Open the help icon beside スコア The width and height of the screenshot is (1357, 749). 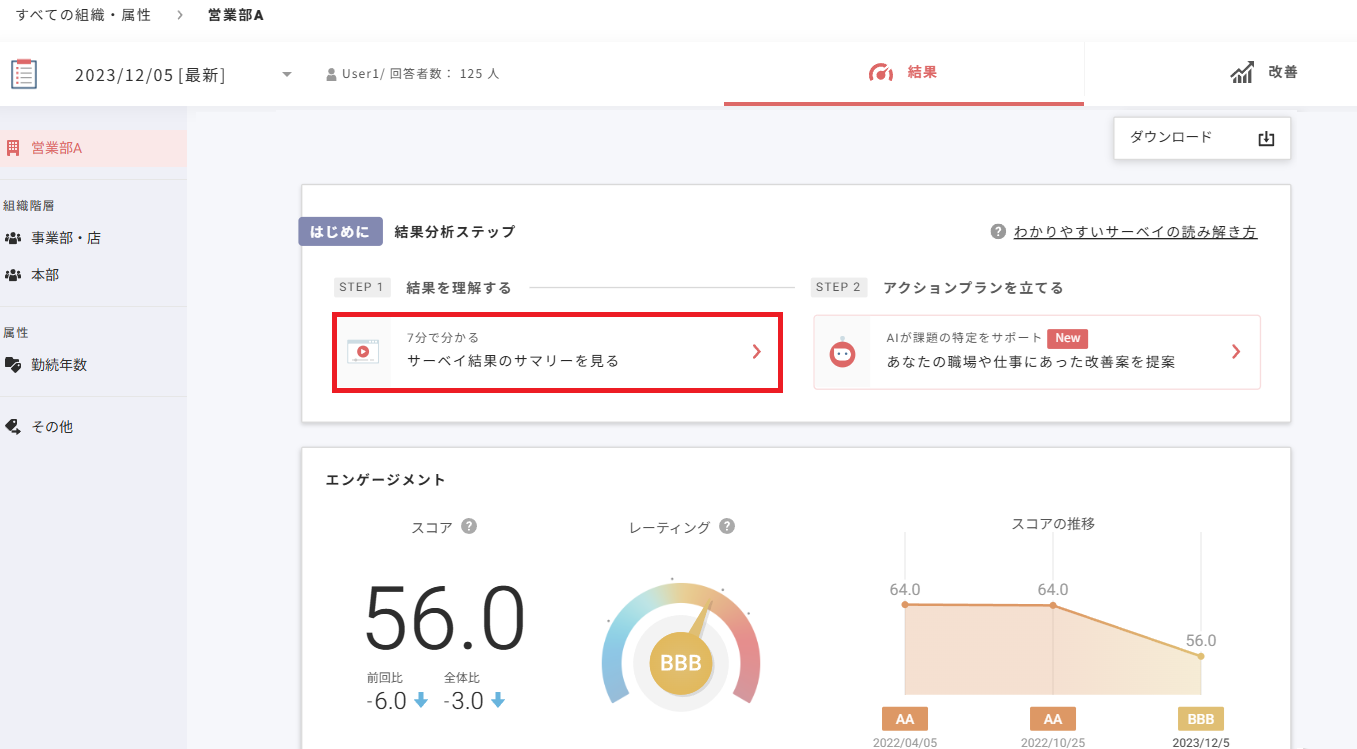point(468,525)
